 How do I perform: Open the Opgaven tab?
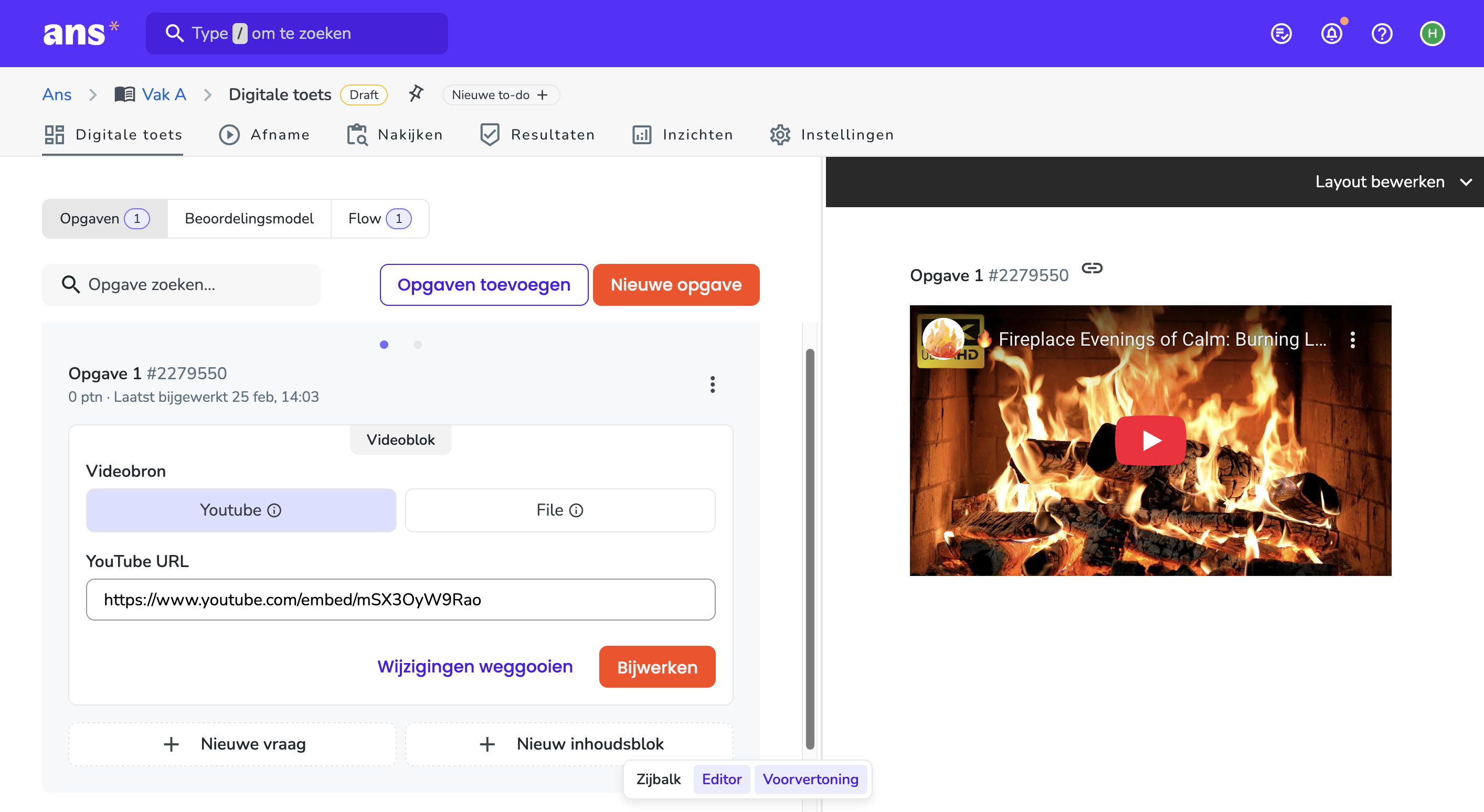pos(105,219)
